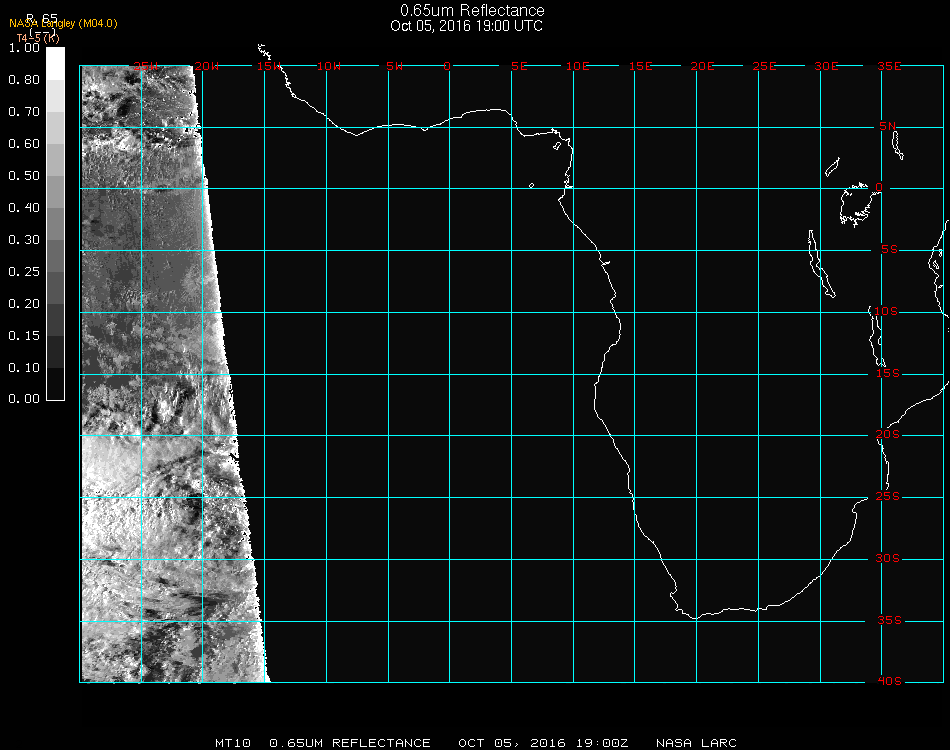Viewport: 950px width, 750px height.
Task: Click the 15W longitude label
Action: click(269, 66)
